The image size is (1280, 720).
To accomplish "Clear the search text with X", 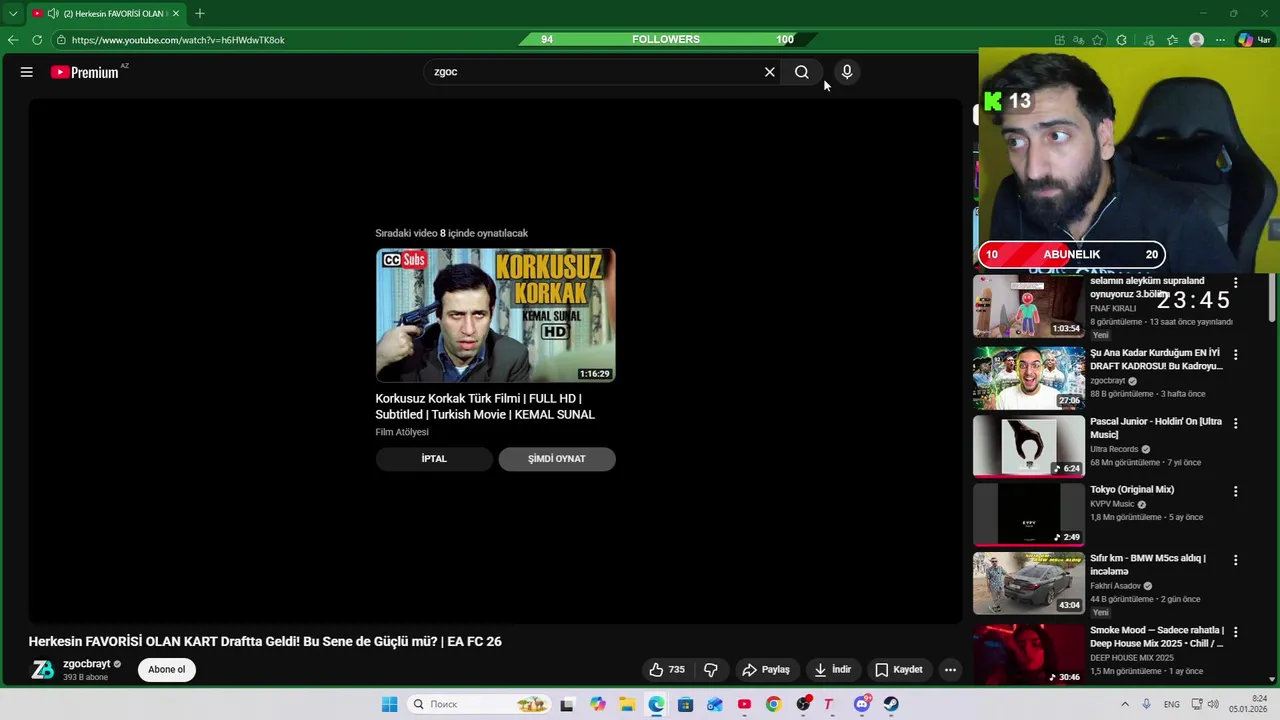I will 770,72.
